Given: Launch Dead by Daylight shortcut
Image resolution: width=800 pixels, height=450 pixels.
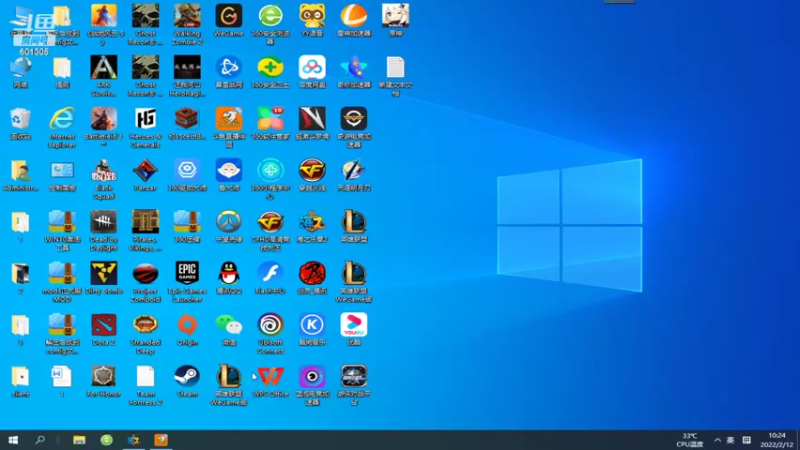Looking at the screenshot, I should [104, 230].
